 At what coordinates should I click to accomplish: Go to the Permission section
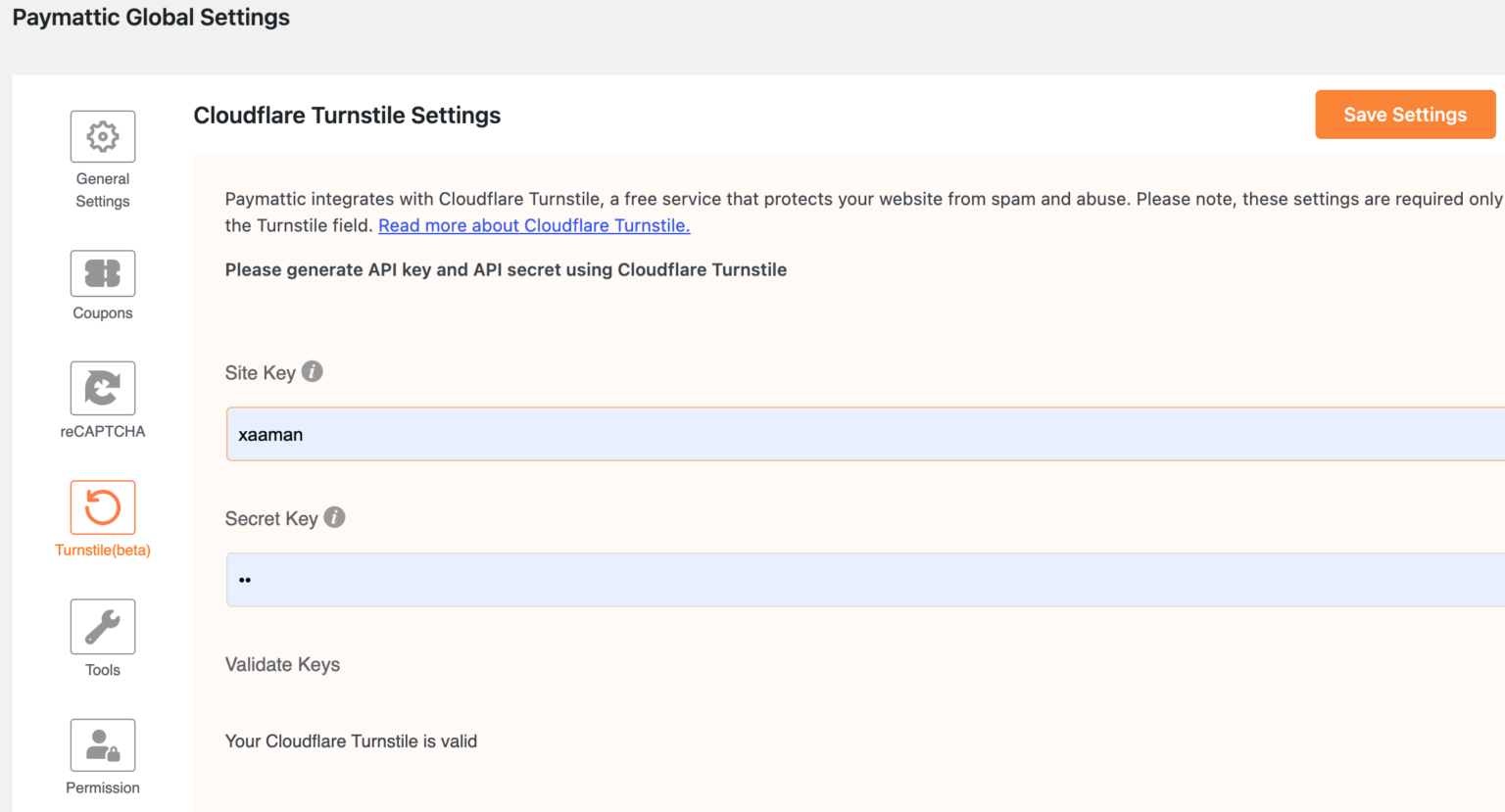click(102, 757)
